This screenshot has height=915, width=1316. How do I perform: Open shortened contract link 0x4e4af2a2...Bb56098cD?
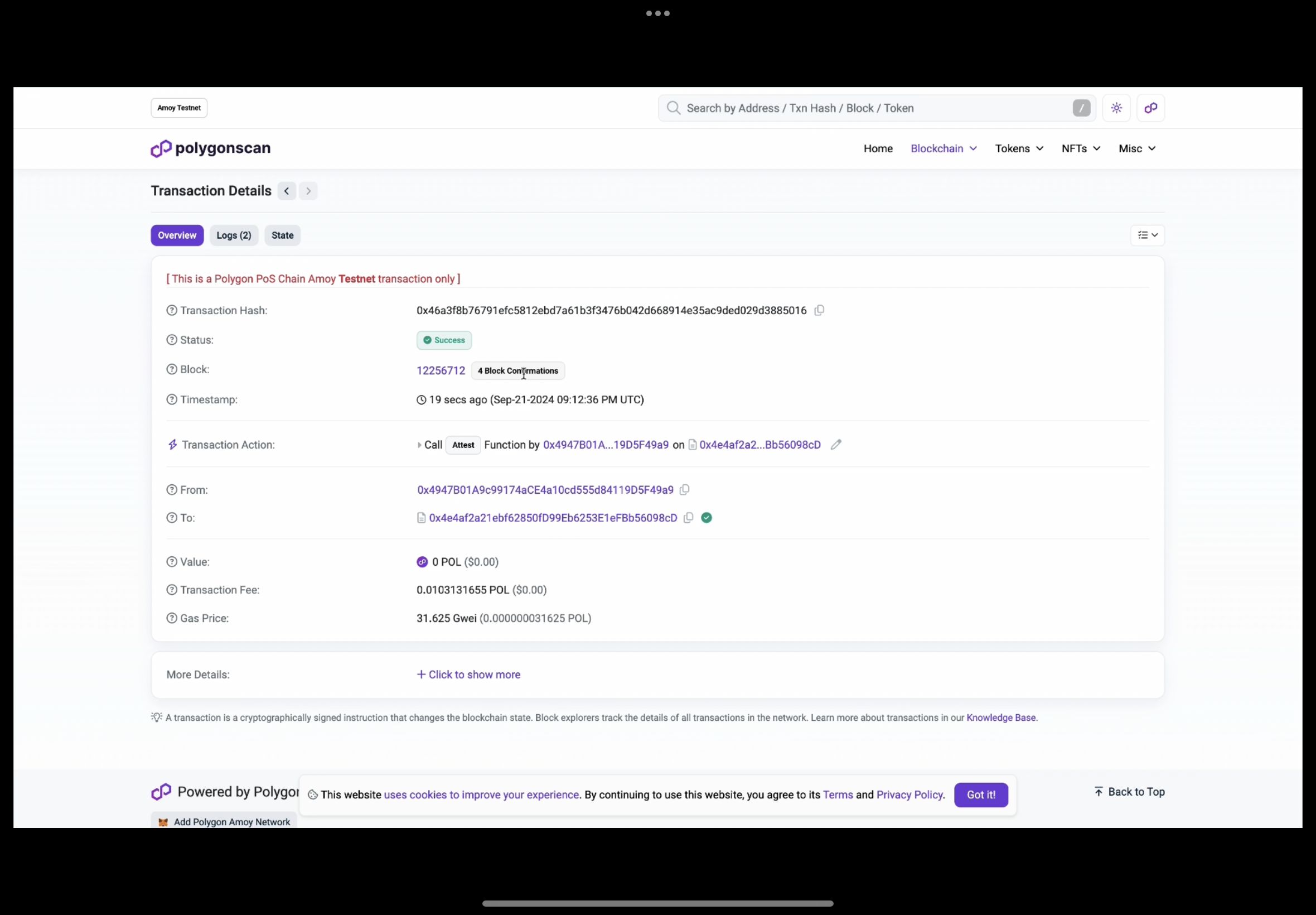[x=759, y=445]
